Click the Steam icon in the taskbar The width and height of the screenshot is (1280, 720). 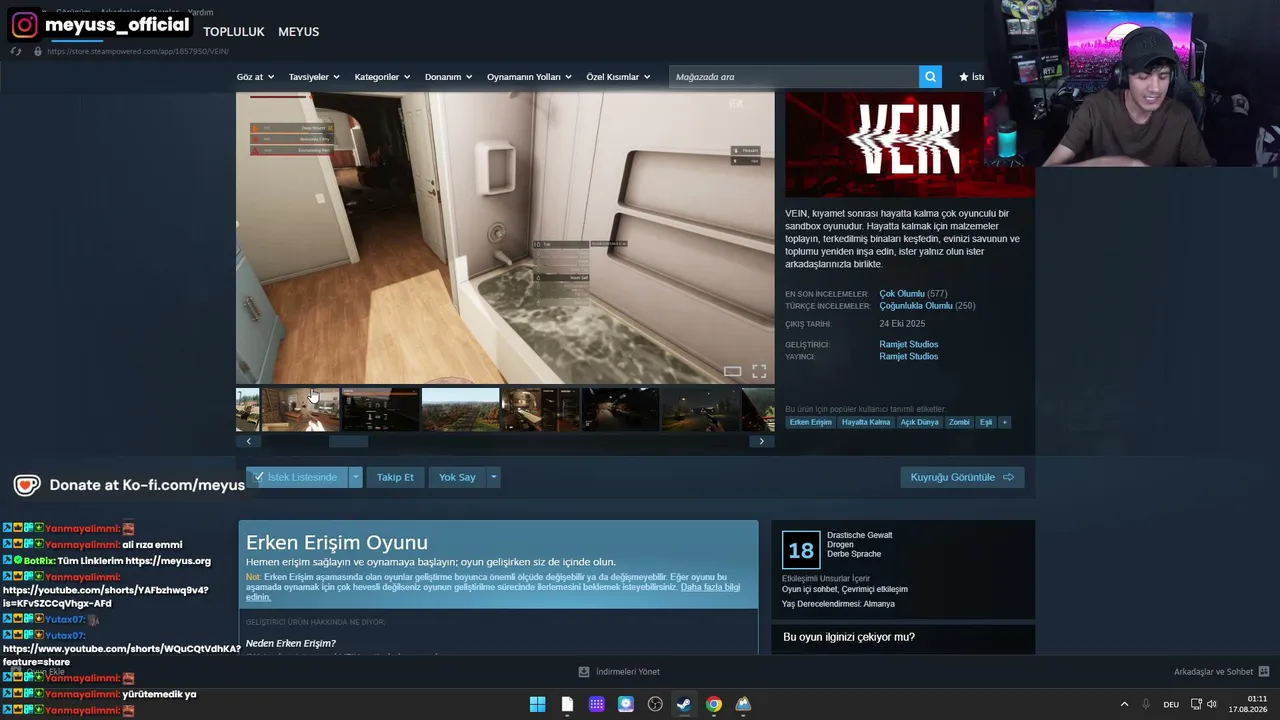pyautogui.click(x=684, y=704)
